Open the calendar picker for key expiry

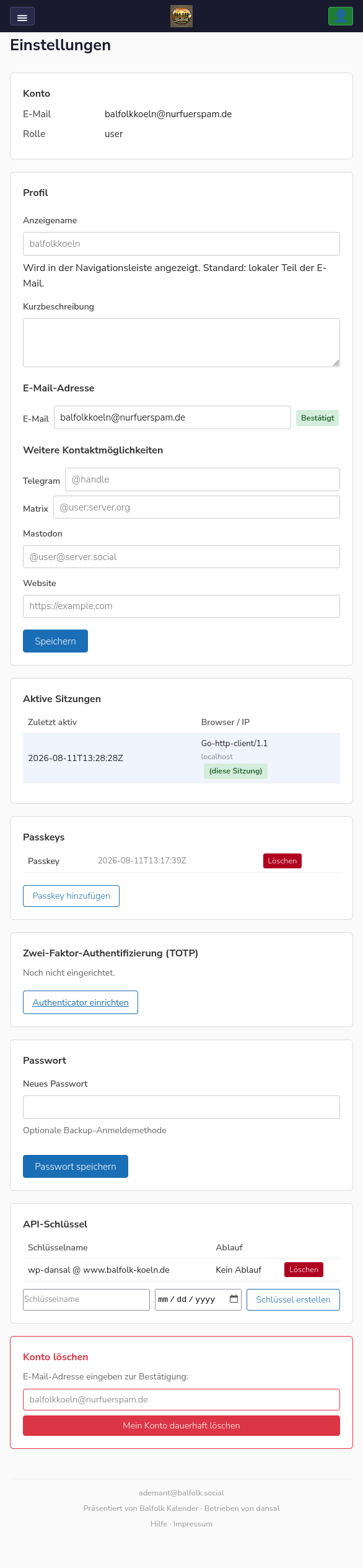[x=234, y=1299]
